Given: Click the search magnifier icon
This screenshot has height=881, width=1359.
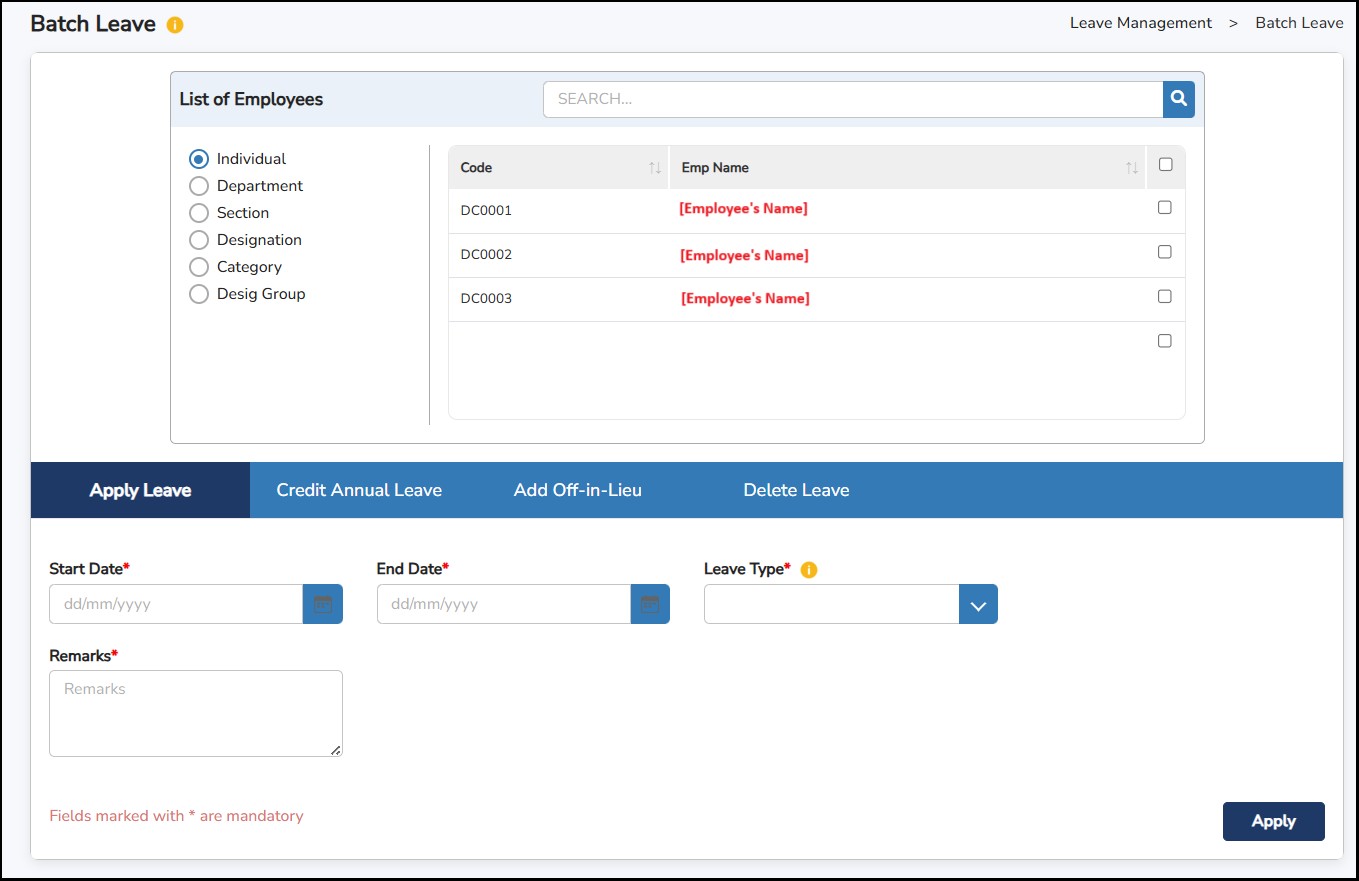Looking at the screenshot, I should 1177,99.
